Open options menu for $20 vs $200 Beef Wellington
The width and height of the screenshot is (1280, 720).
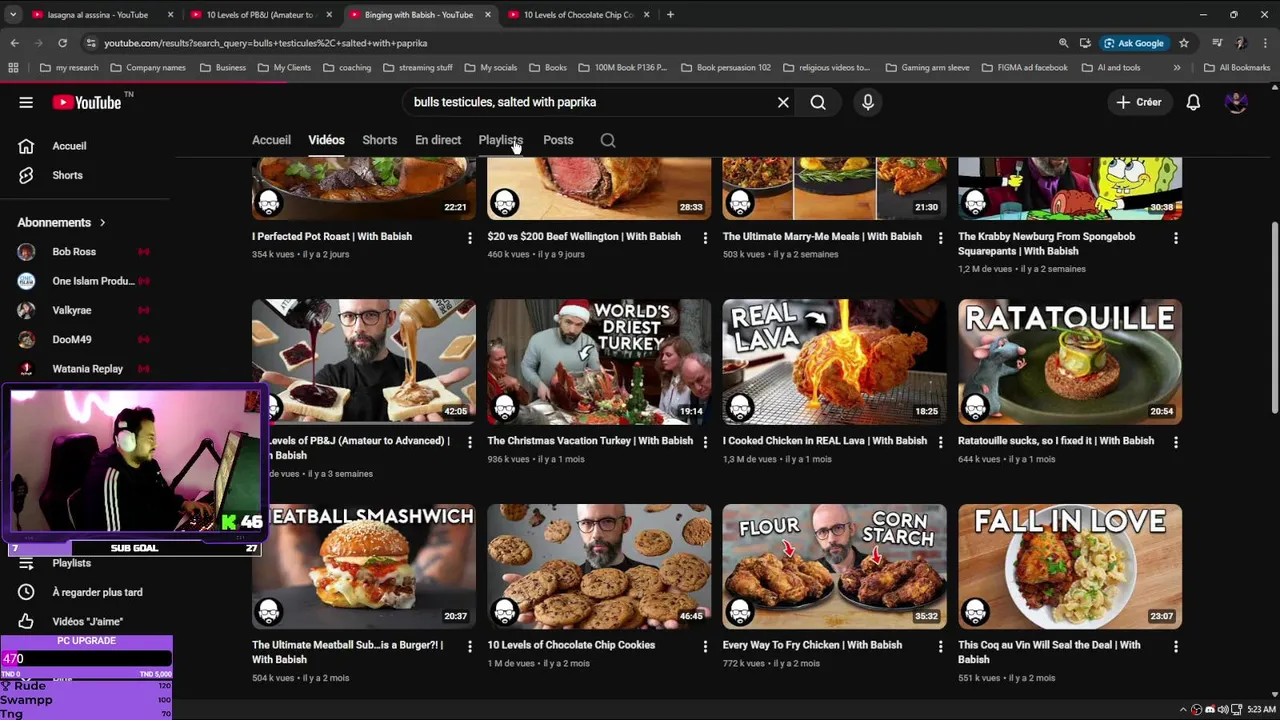pyautogui.click(x=705, y=238)
